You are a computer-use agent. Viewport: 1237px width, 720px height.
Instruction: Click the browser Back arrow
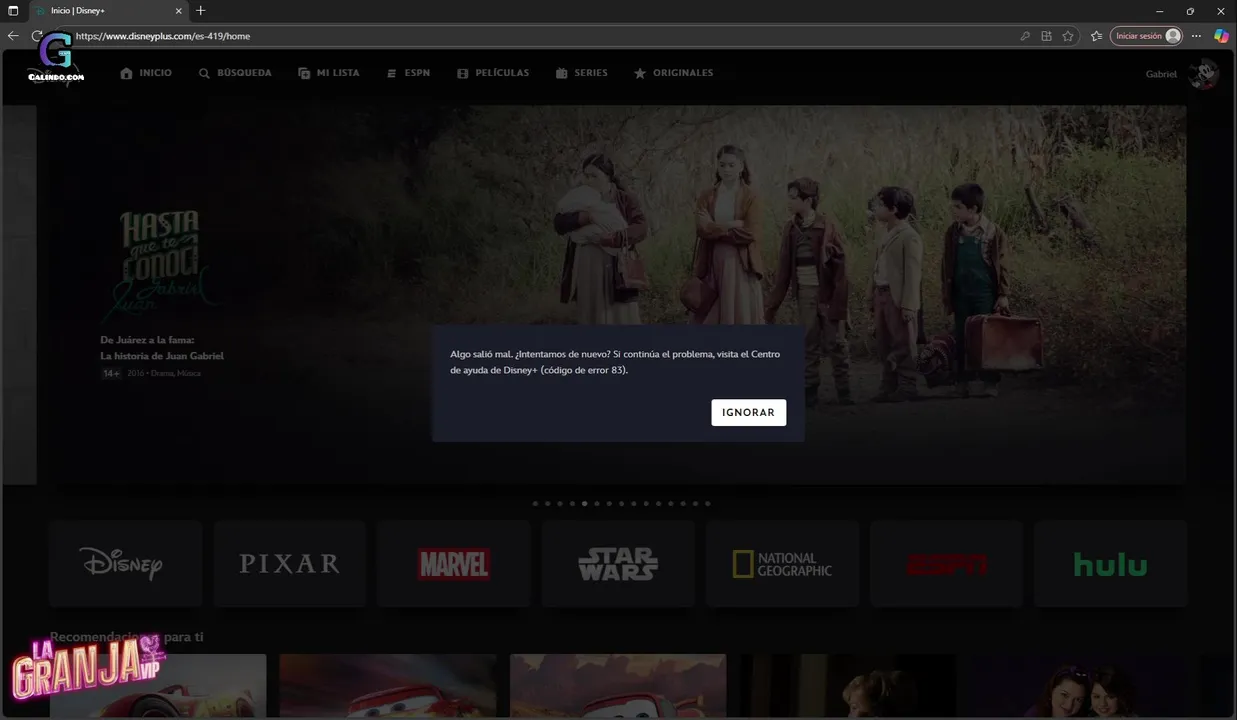[x=13, y=36]
